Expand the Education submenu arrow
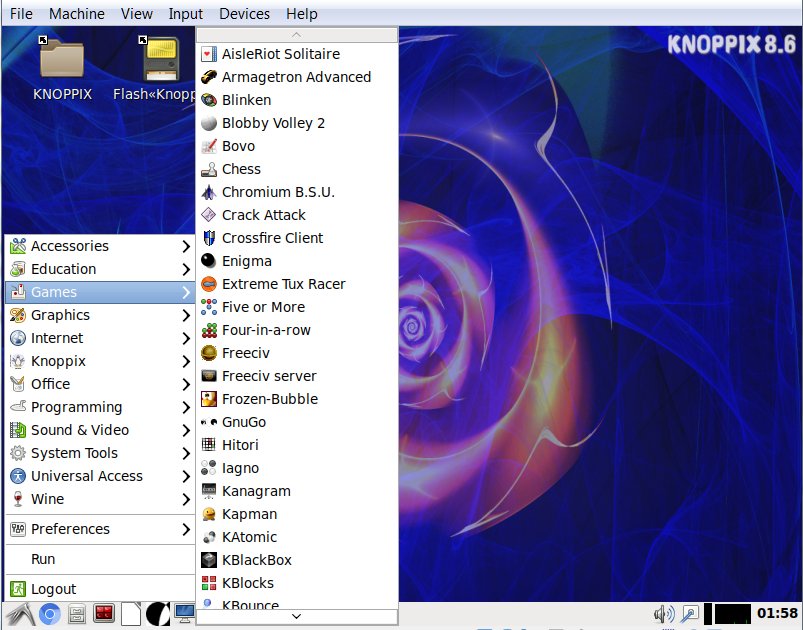Image resolution: width=803 pixels, height=630 pixels. [186, 269]
